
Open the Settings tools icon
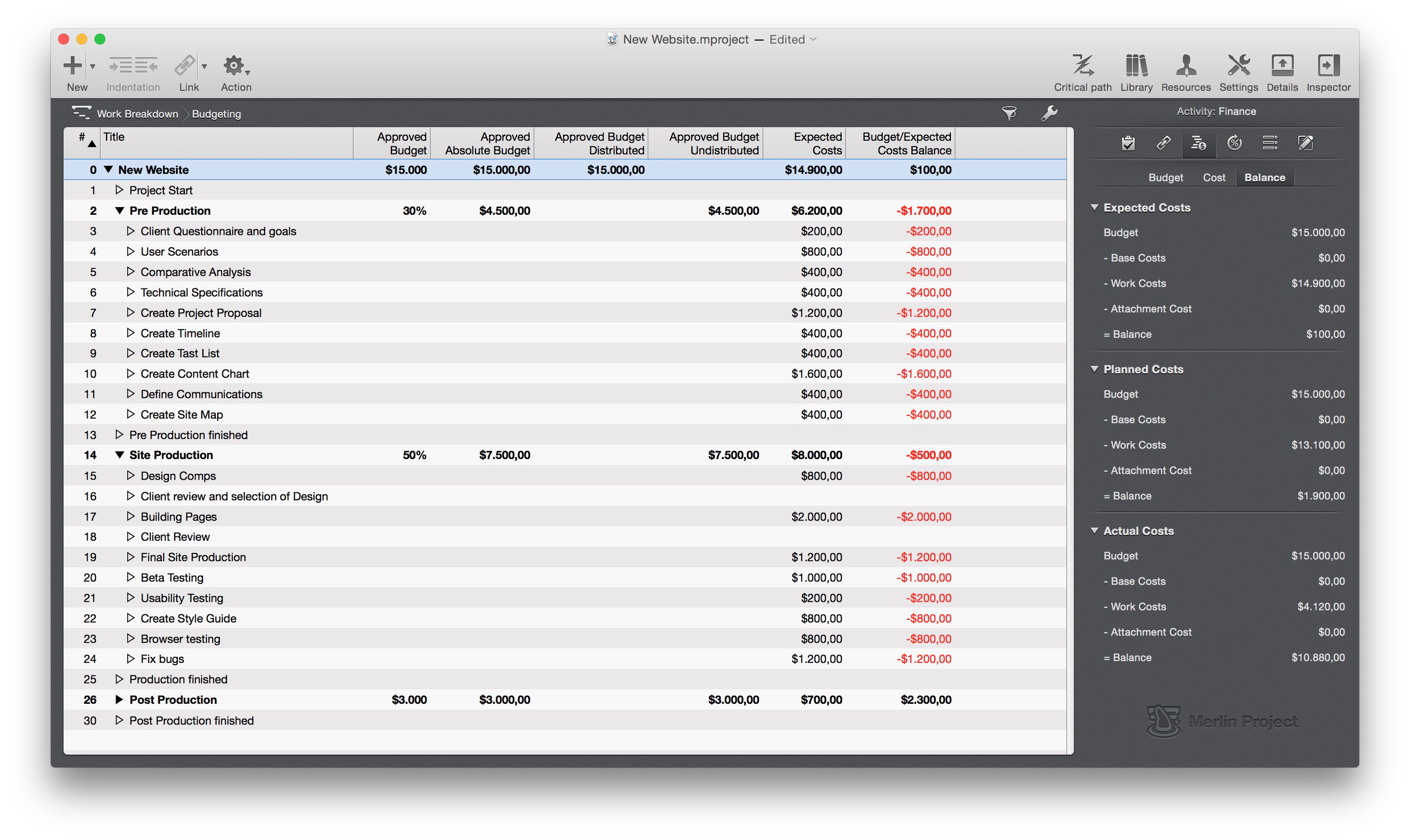point(1238,66)
